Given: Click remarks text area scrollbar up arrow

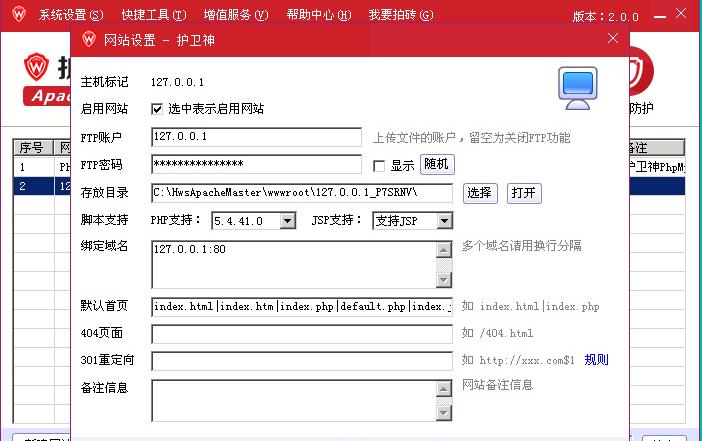Looking at the screenshot, I should (x=444, y=389).
